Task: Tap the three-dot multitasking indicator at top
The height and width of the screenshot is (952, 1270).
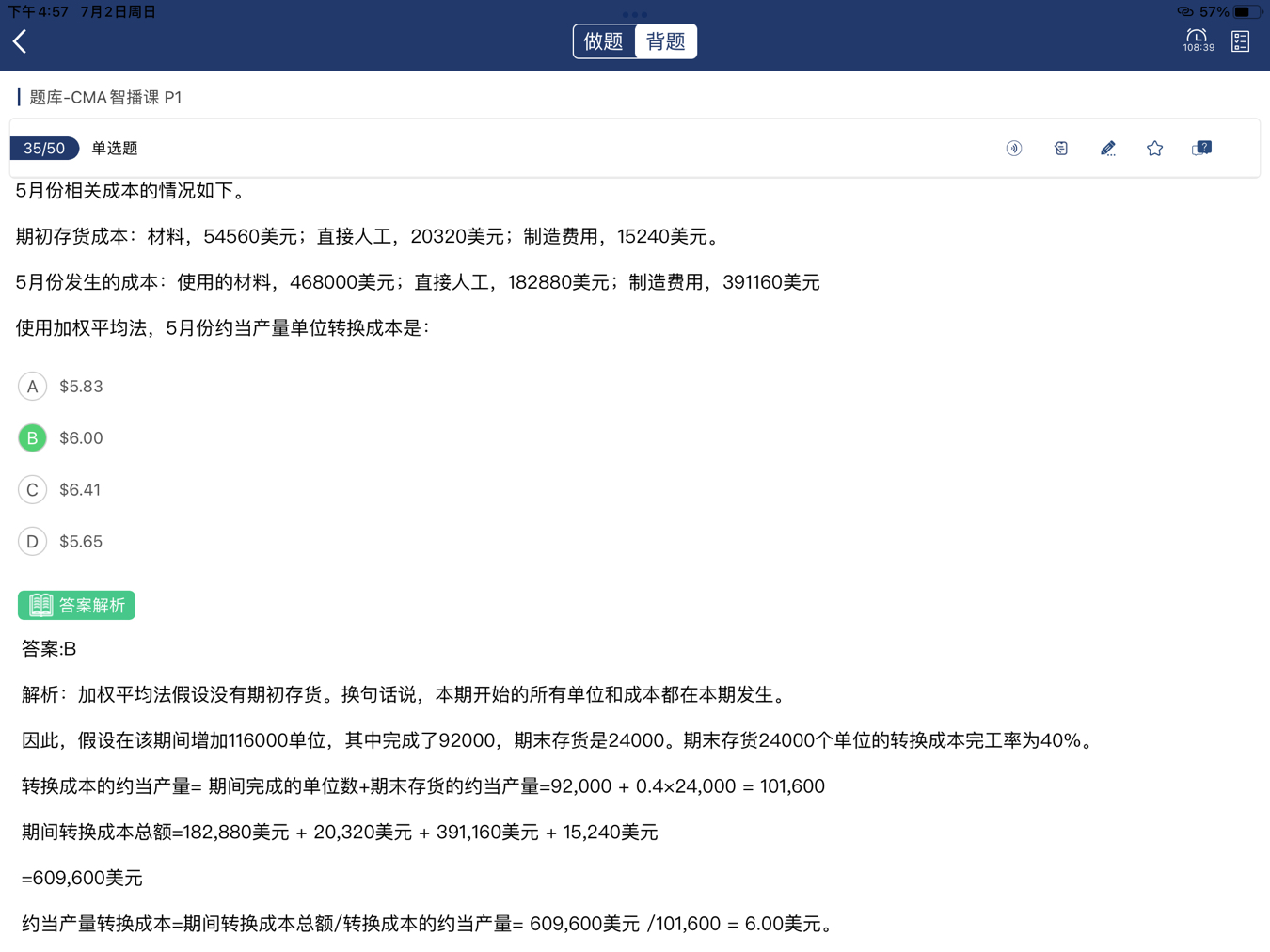Action: pyautogui.click(x=635, y=14)
